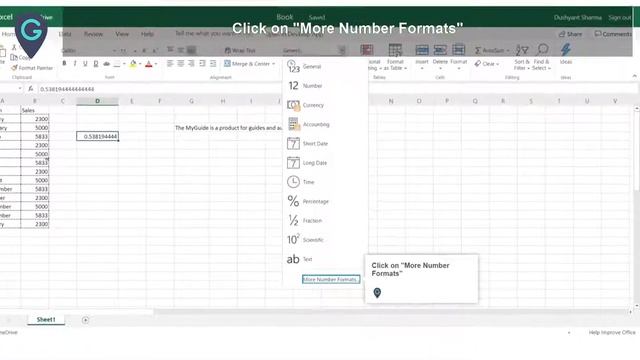Image resolution: width=640 pixels, height=360 pixels.
Task: Align text left in cell
Action: click(x=170, y=64)
